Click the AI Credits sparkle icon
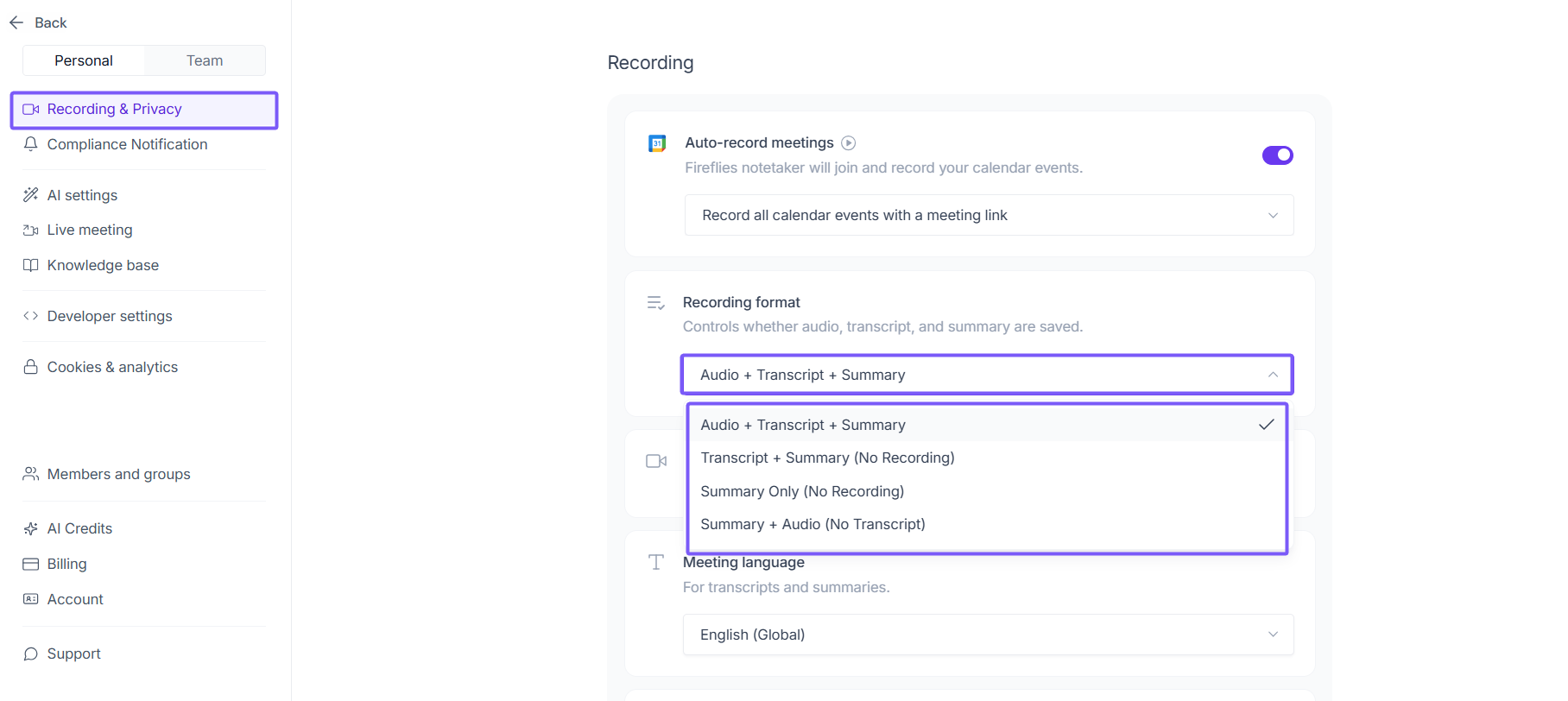This screenshot has width=1568, height=701. (x=31, y=528)
